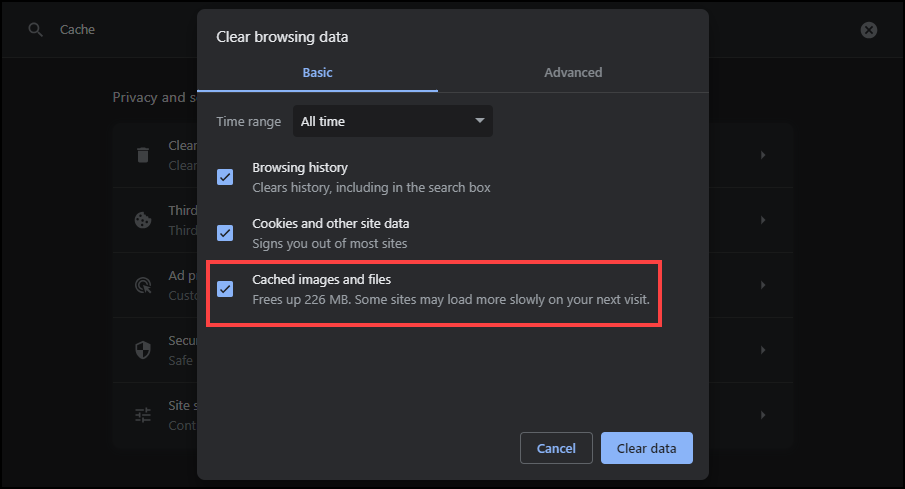The height and width of the screenshot is (489, 905).
Task: Click the cookie icon for third-party cookies
Action: pyautogui.click(x=143, y=220)
